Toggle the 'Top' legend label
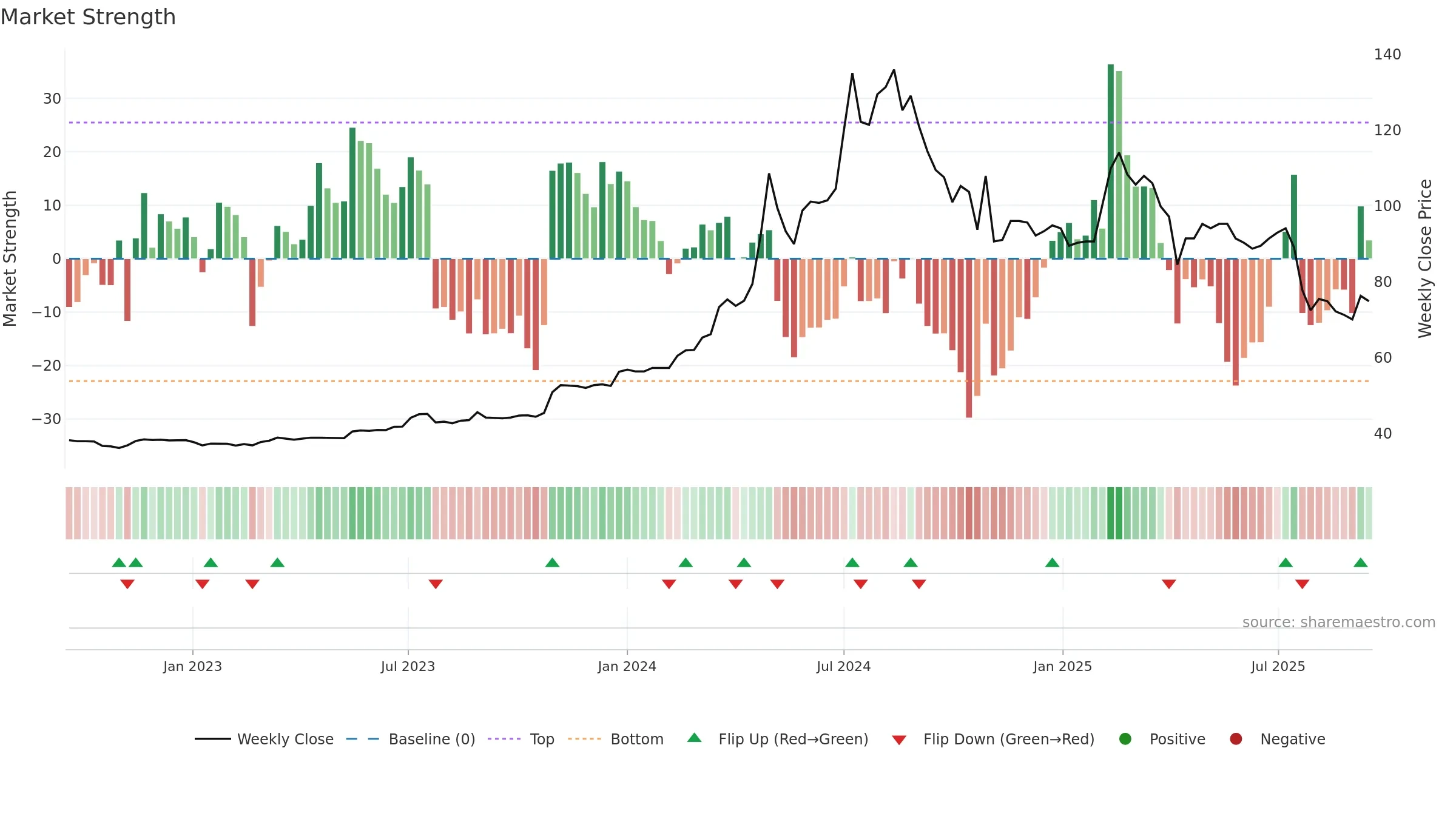This screenshot has width=1456, height=819. coord(542,739)
